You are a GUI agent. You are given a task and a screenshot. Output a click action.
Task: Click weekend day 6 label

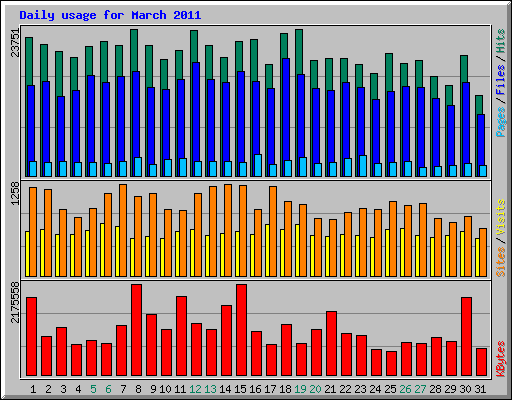[x=108, y=389]
